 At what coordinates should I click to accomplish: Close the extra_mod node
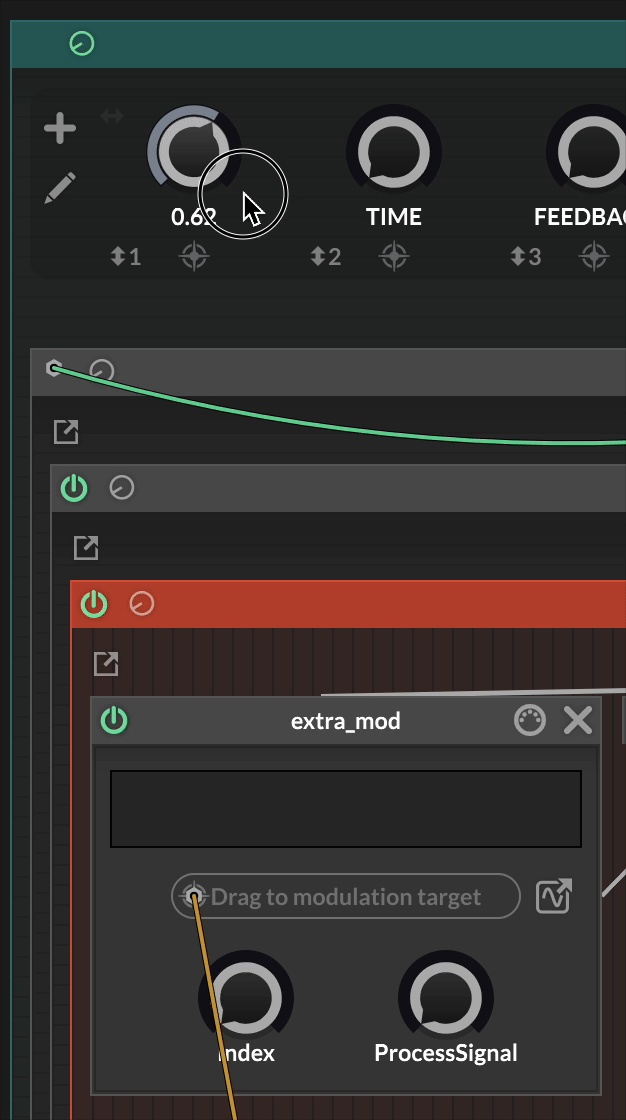pyautogui.click(x=578, y=720)
